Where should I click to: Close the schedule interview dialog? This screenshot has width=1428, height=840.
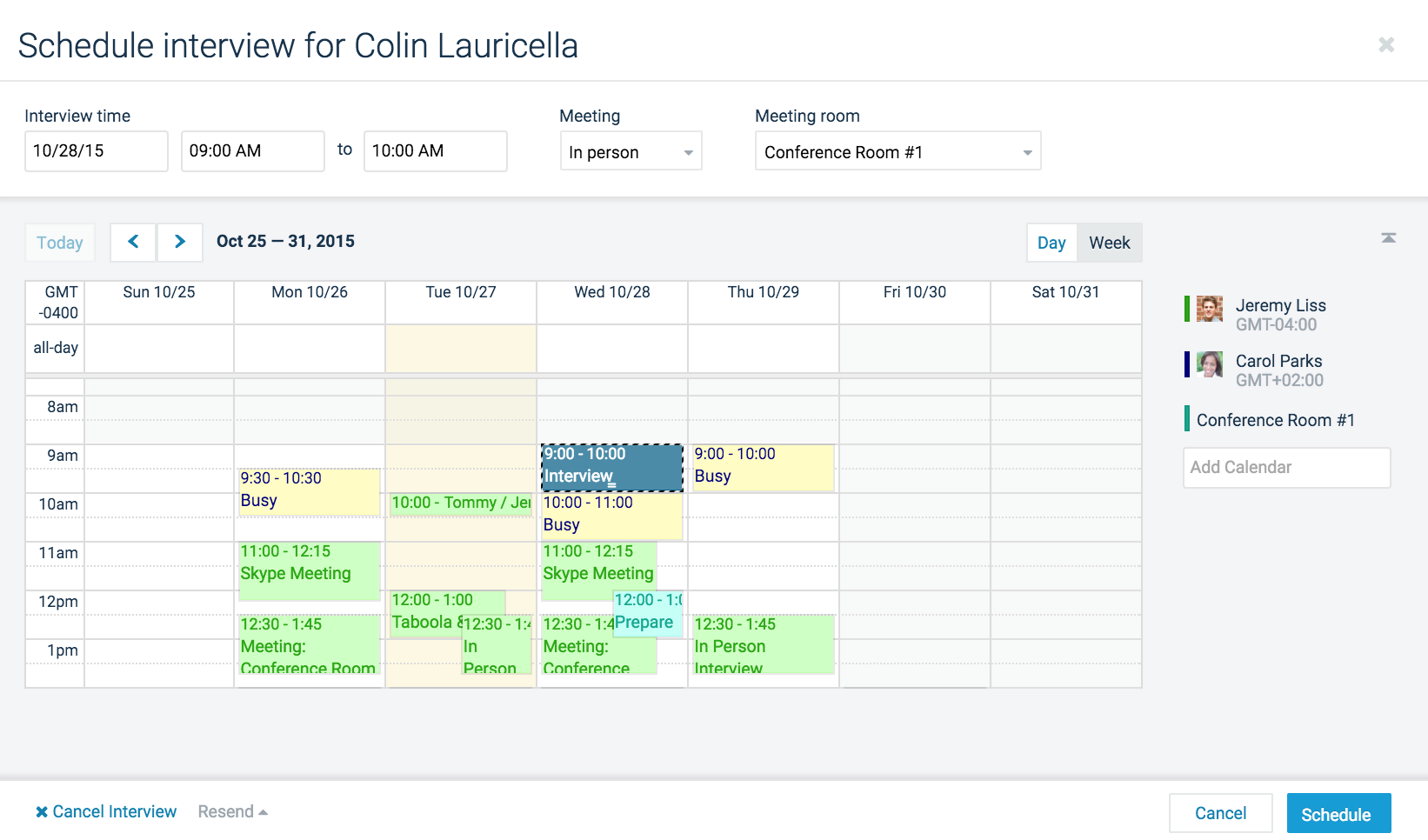pos(1386,44)
